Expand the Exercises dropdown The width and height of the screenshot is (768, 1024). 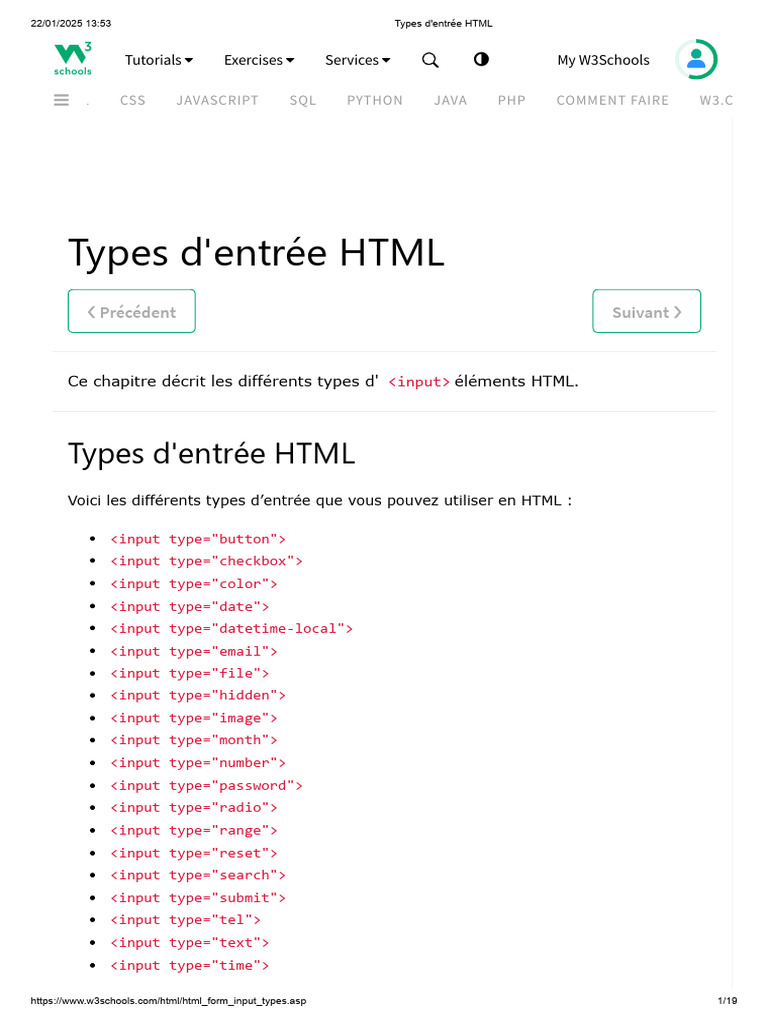point(259,60)
